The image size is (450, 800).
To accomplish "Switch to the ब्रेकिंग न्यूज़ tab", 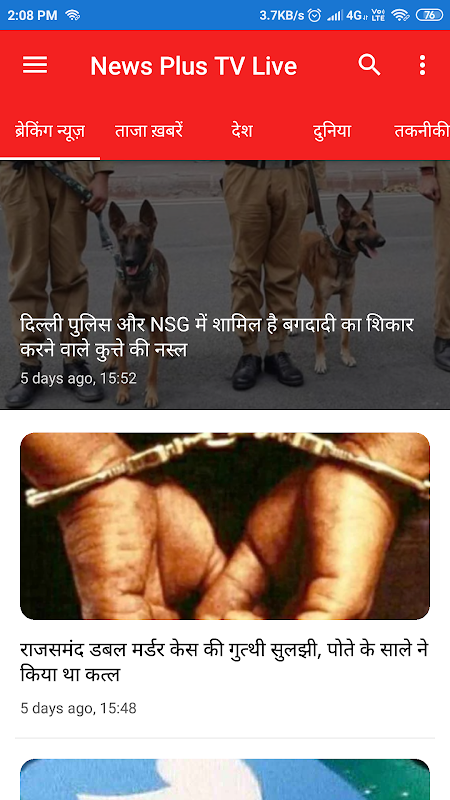I will [49, 132].
